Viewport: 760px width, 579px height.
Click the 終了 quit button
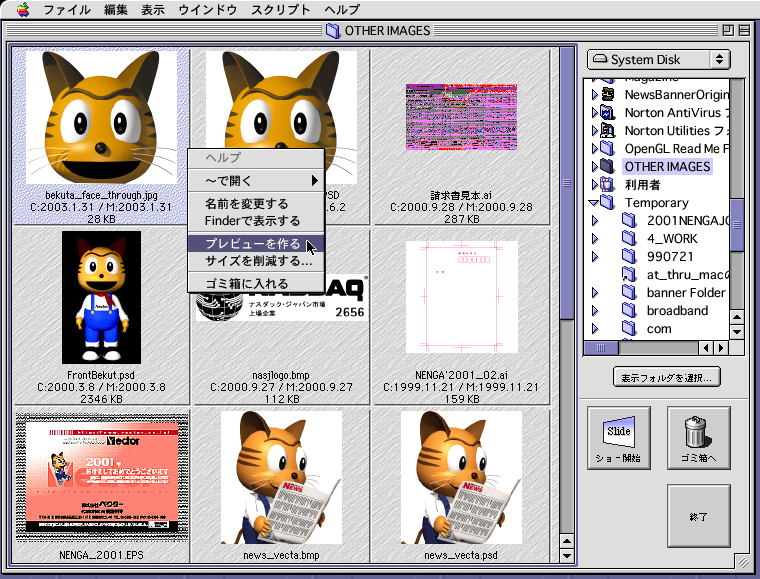click(698, 516)
